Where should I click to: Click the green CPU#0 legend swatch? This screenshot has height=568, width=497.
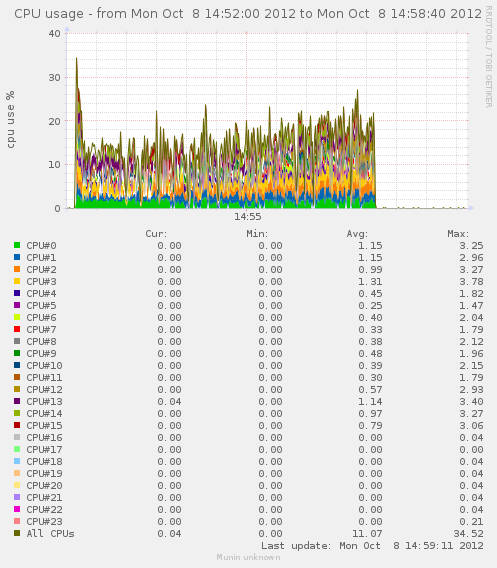17,245
